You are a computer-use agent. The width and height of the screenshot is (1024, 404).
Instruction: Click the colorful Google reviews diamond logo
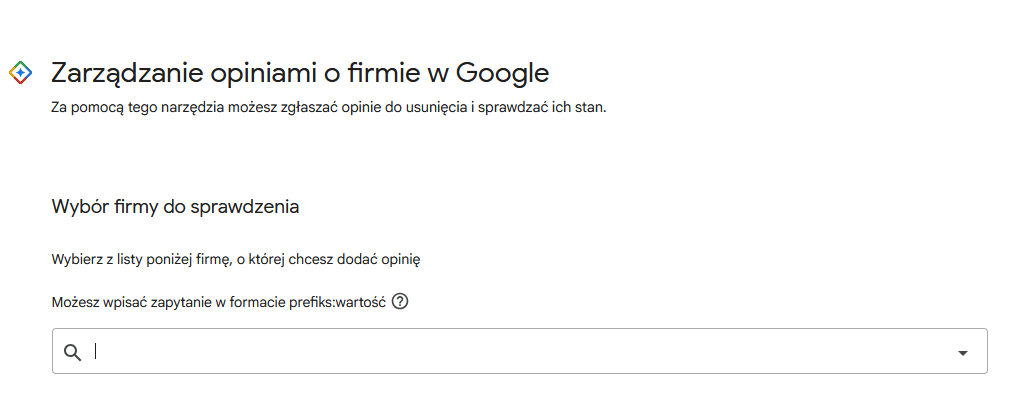pyautogui.click(x=20, y=72)
